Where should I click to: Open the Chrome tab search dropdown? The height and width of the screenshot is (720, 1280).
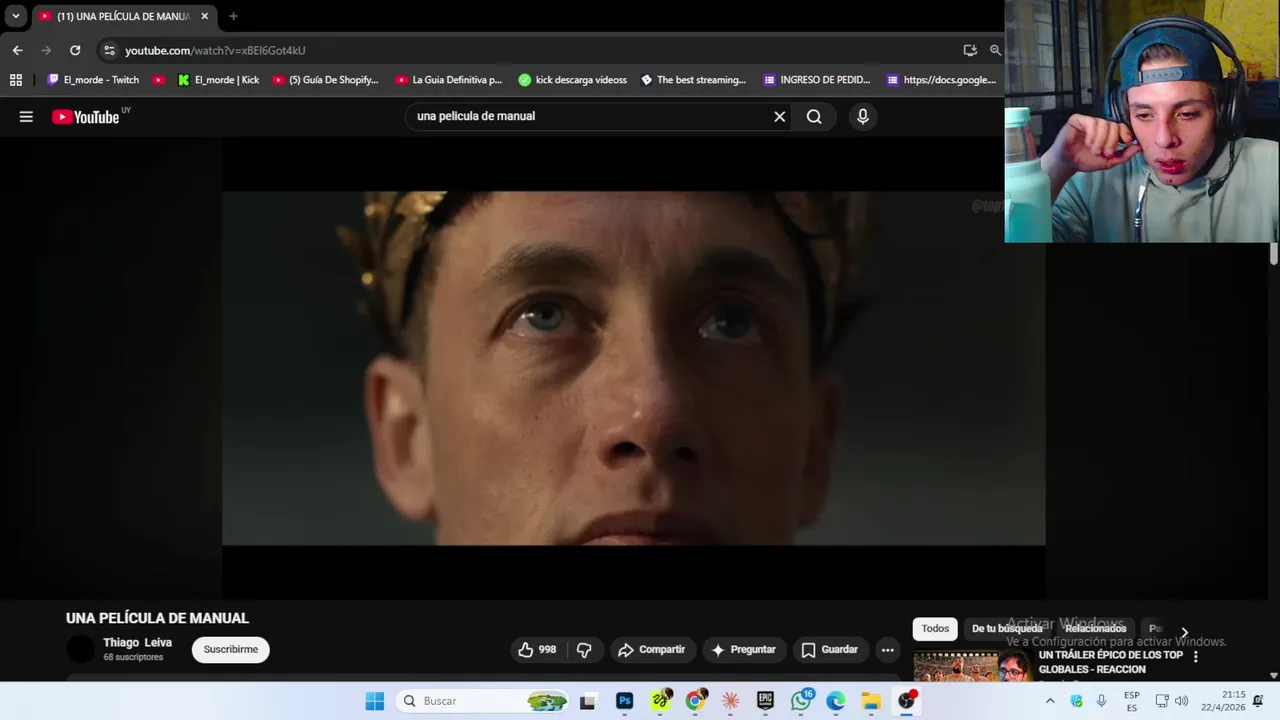tap(16, 16)
